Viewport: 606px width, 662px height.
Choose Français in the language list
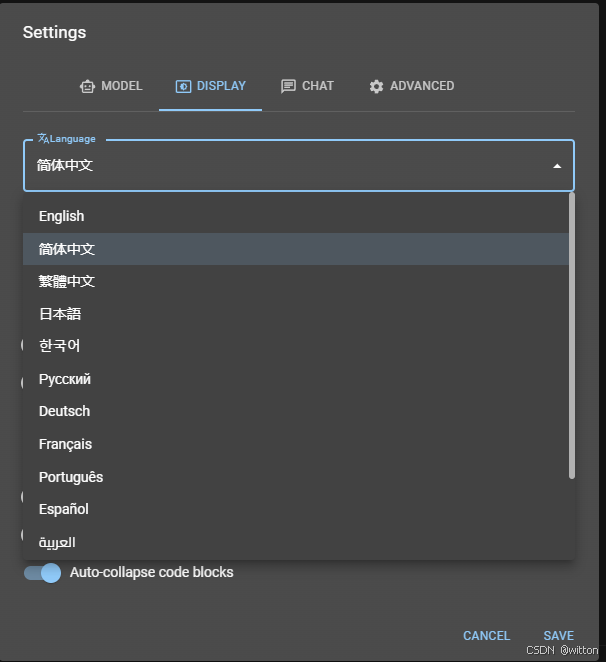click(x=65, y=444)
